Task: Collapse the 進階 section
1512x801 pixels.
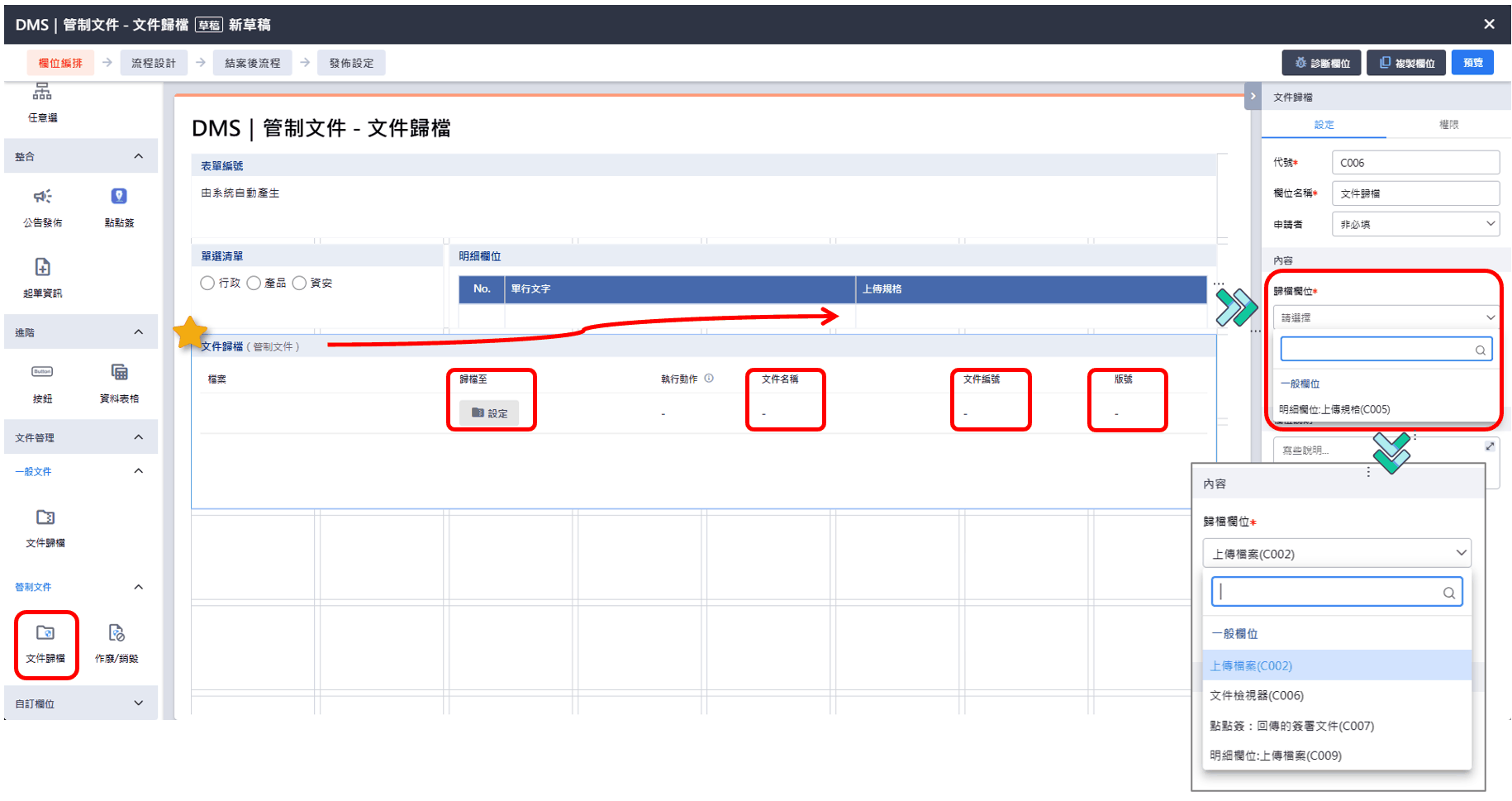Action: [138, 331]
